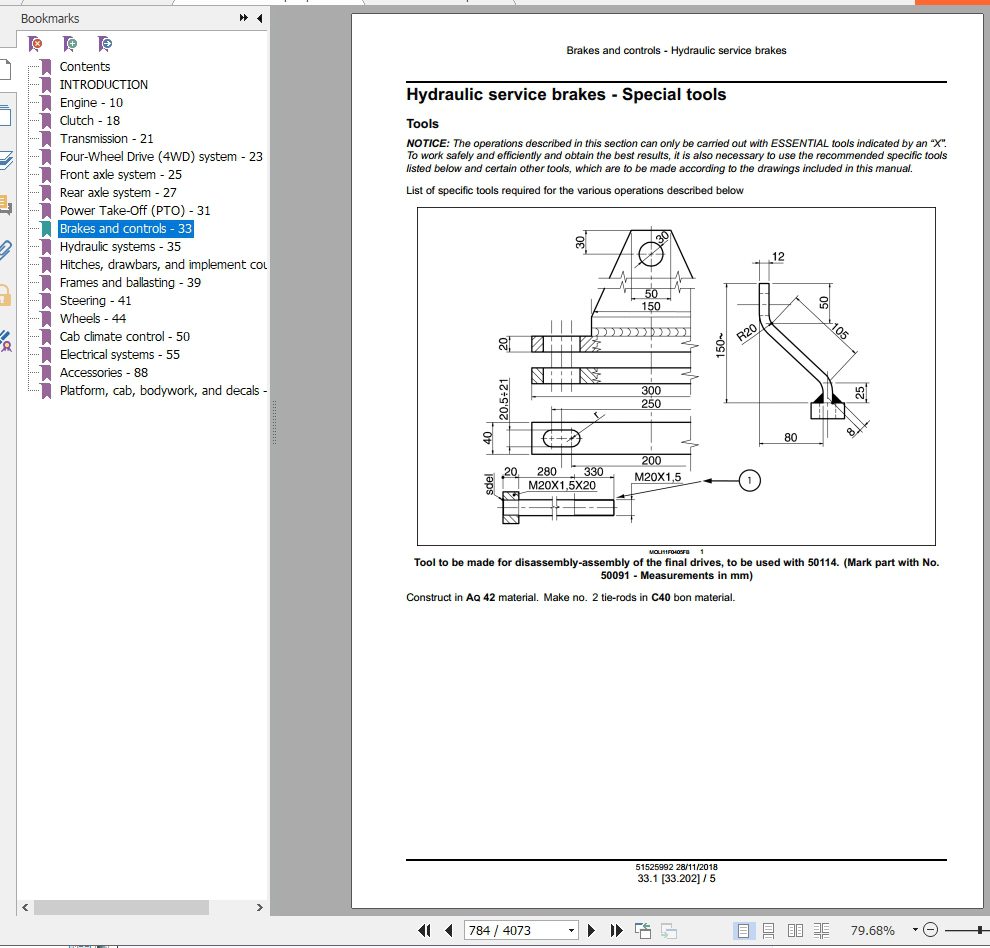Enable single page layout mode
Viewport: 990px width, 948px height.
point(743,930)
